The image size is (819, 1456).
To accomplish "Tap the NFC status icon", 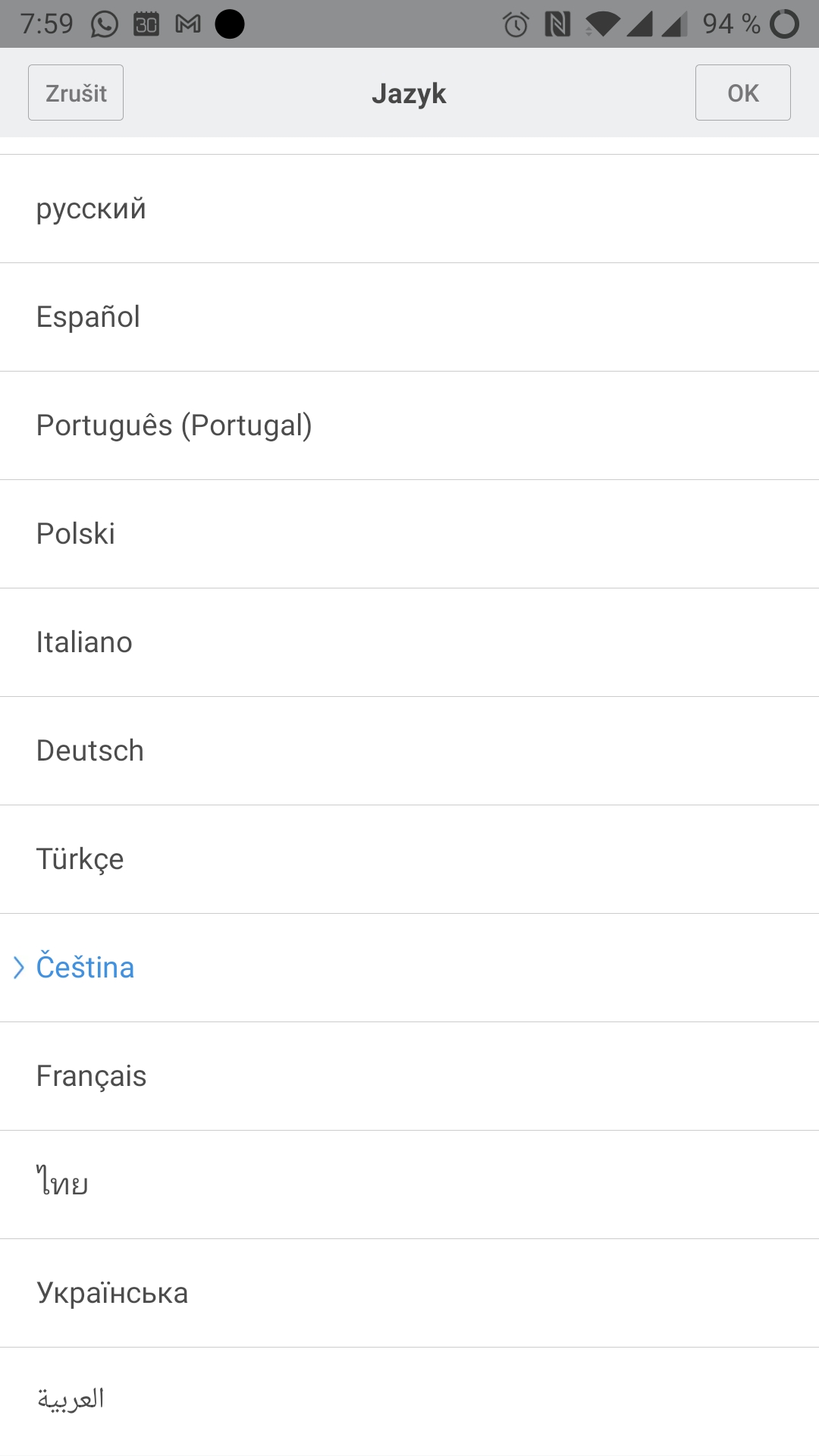I will click(557, 24).
